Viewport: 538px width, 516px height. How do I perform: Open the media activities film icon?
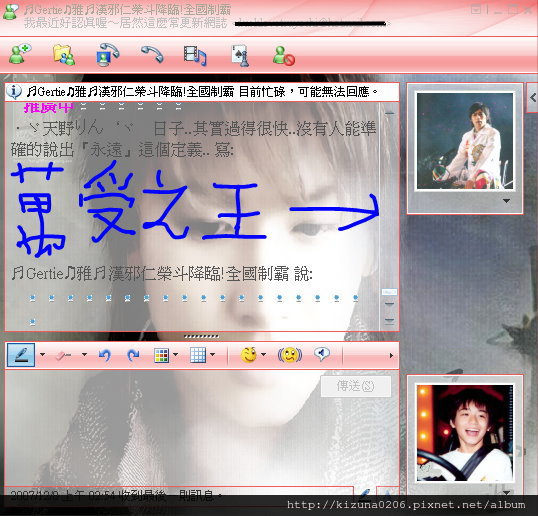click(x=195, y=55)
